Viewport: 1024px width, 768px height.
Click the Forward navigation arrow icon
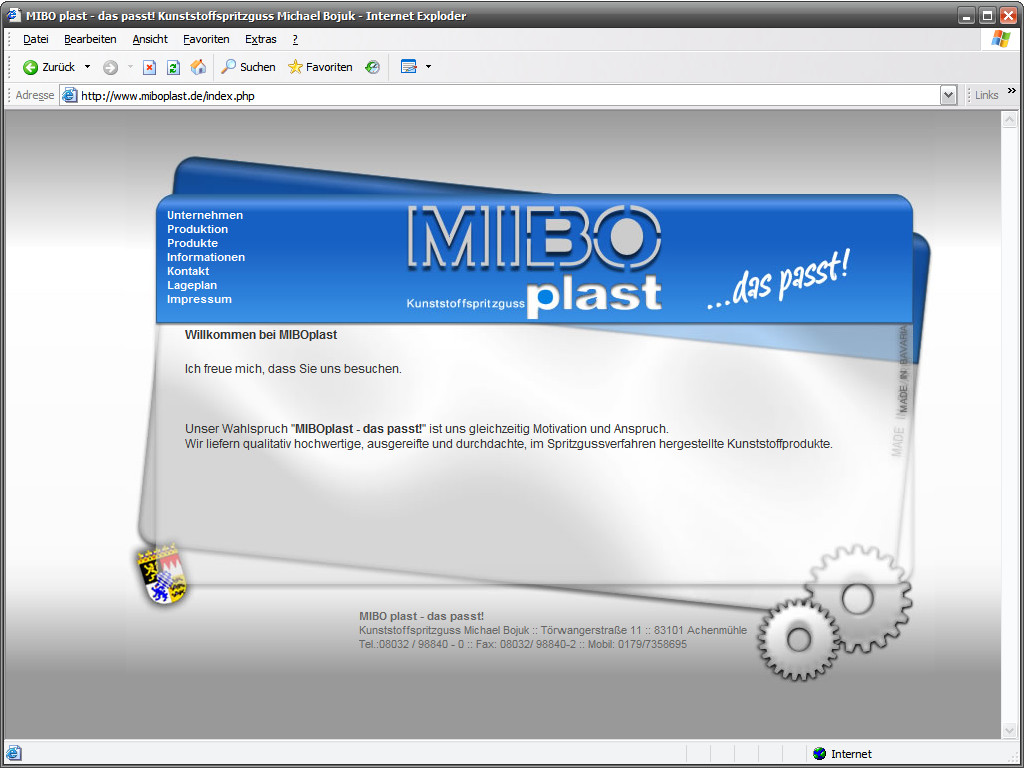pos(110,67)
